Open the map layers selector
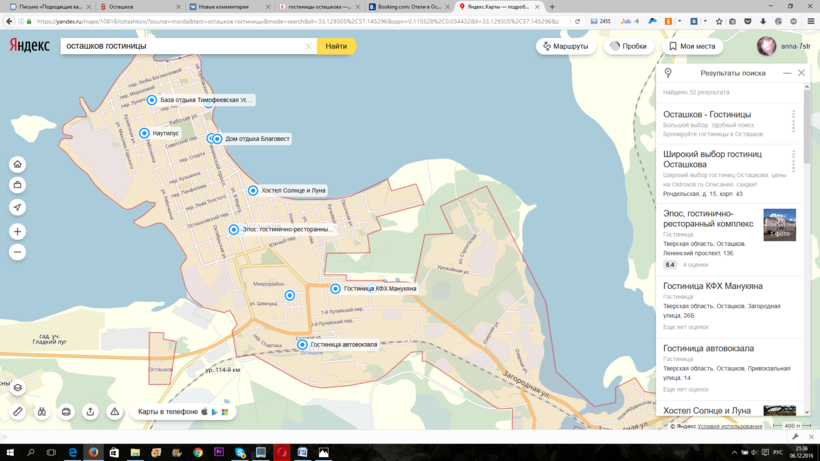 pos(17,387)
